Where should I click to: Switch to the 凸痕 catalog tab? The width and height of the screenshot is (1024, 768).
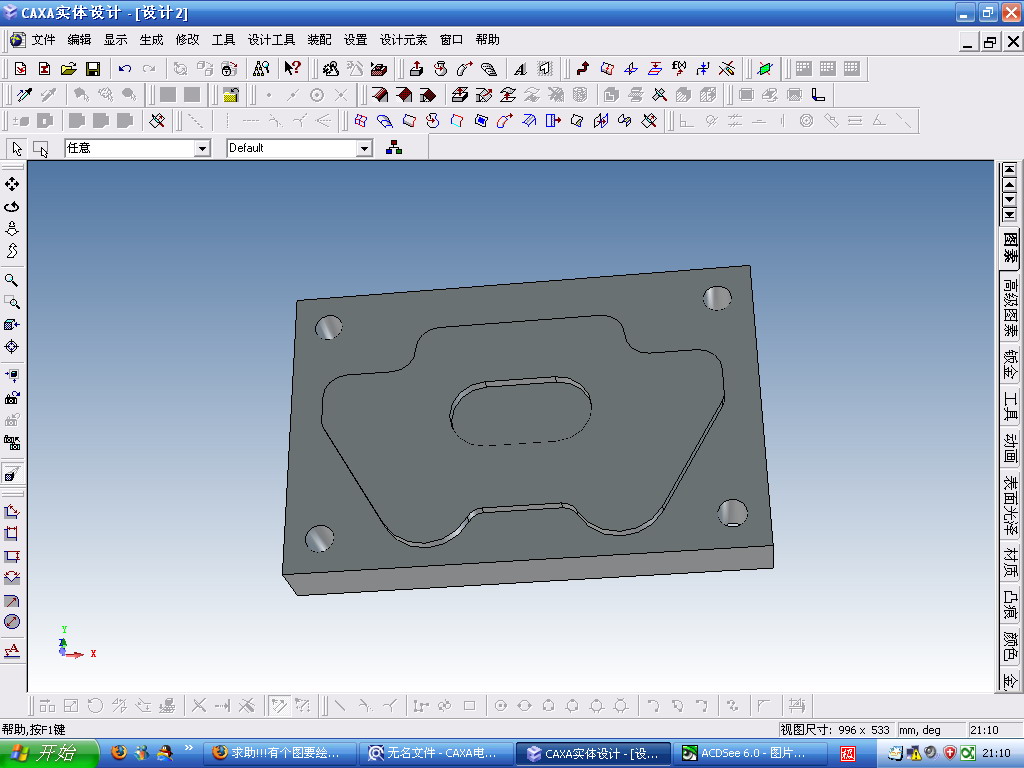point(1010,604)
